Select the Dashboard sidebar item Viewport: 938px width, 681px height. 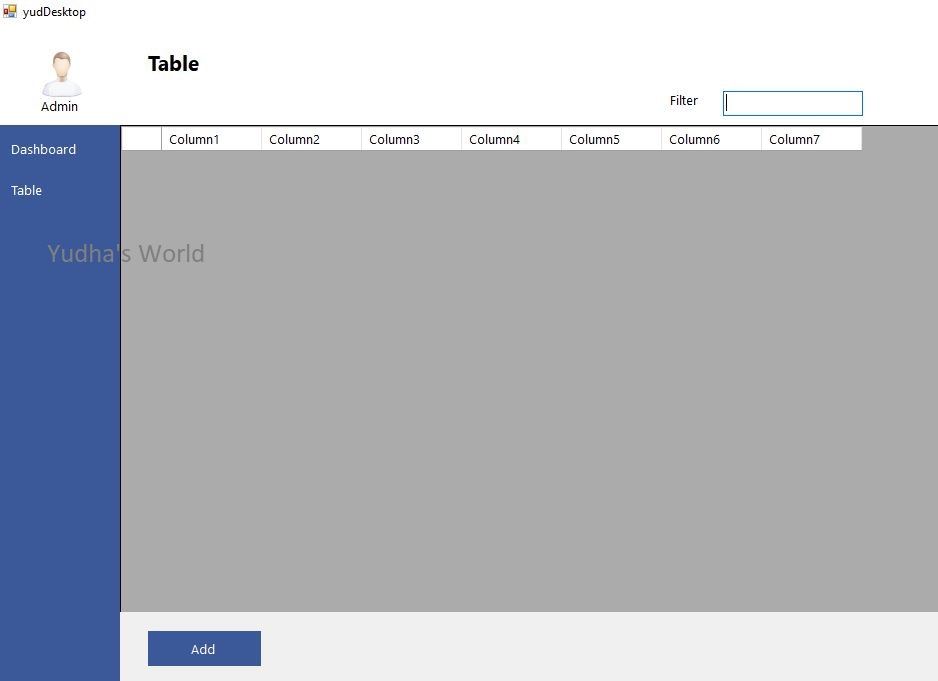(x=43, y=149)
